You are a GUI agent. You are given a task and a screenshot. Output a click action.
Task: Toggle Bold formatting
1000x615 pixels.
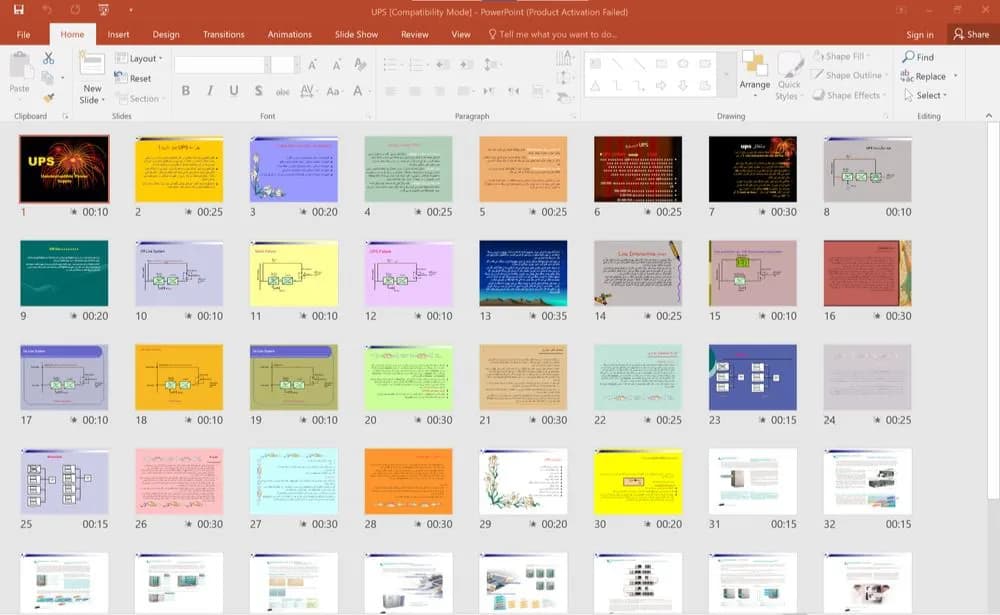coord(186,91)
